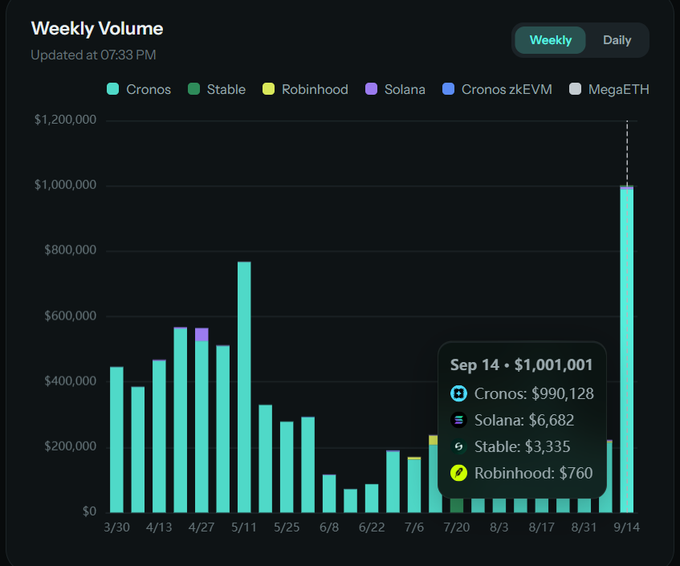Select the 7/6 weekly bar
Viewport: 680px width, 566px height.
tap(414, 485)
